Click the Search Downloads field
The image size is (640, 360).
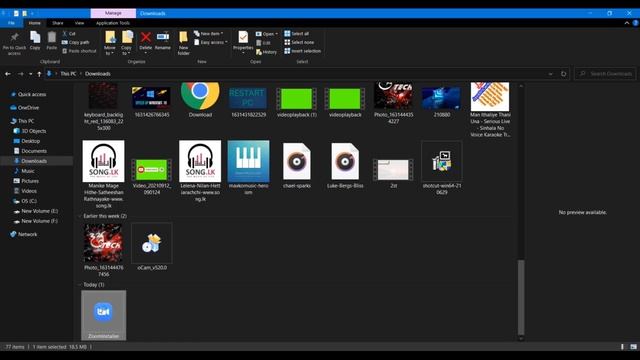pyautogui.click(x=605, y=74)
